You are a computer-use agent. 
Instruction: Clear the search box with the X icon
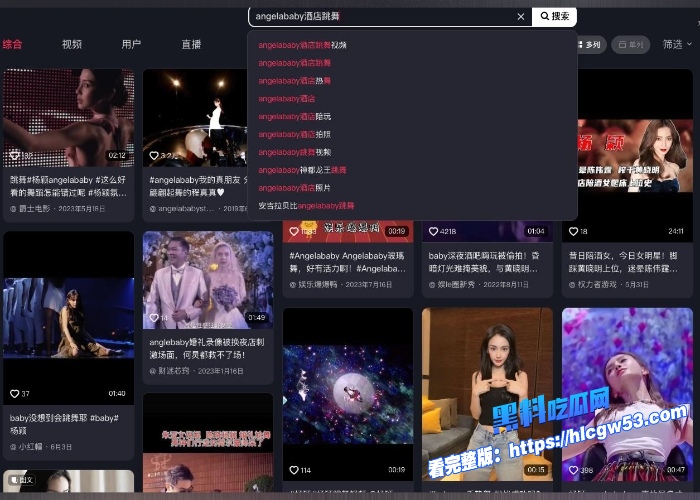coord(521,17)
